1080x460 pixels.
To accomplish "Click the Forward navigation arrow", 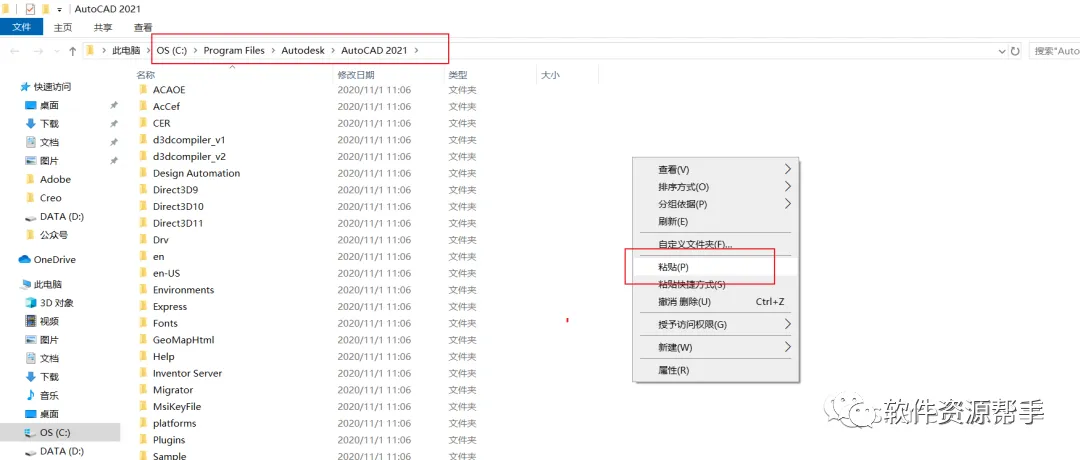I will 39,51.
